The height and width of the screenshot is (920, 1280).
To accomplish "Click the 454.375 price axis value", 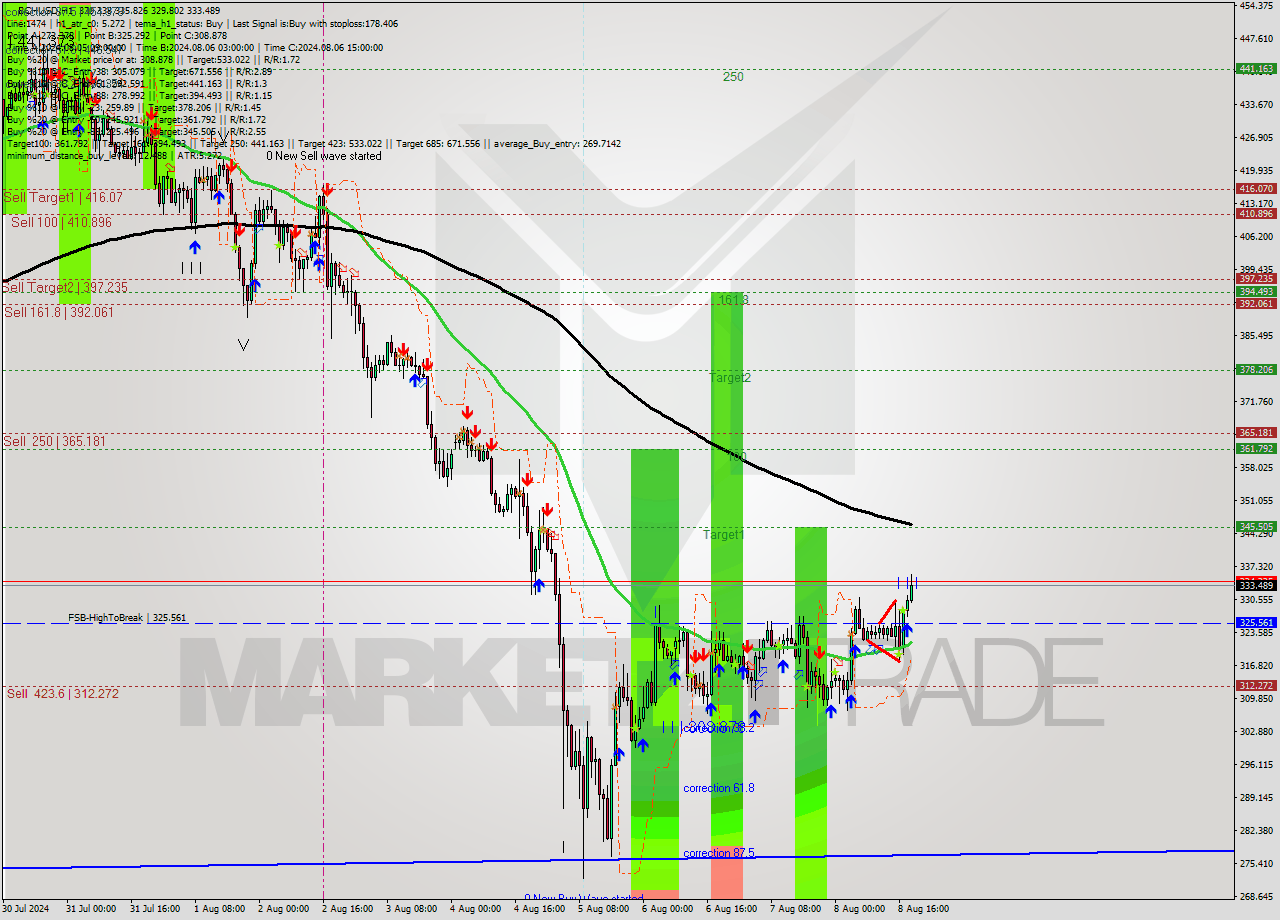I will 1256,6.
